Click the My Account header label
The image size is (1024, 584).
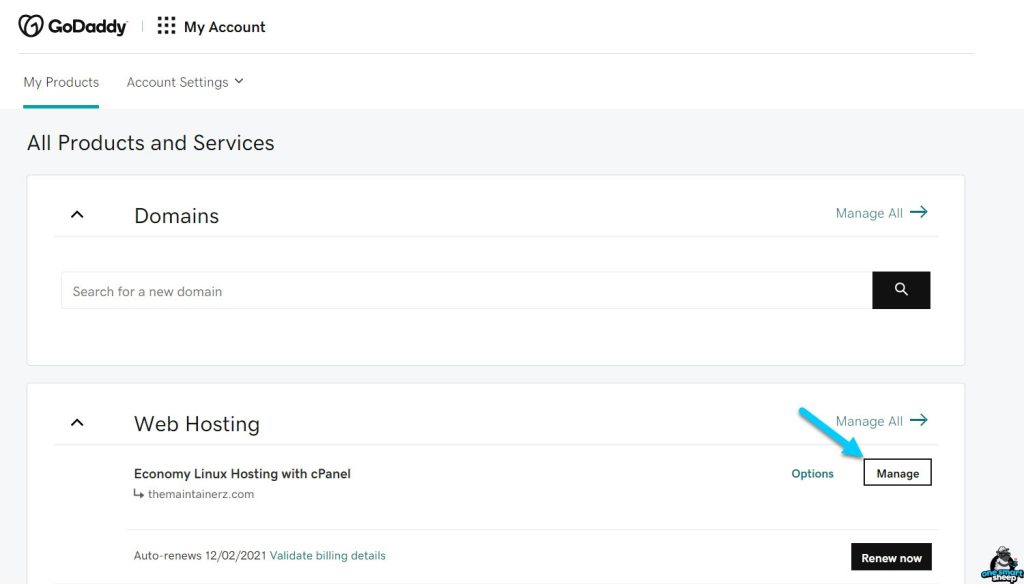(224, 27)
